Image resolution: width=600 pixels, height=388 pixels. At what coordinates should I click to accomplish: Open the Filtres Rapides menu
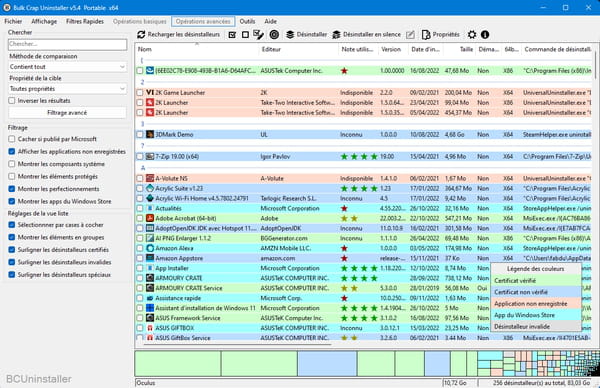click(85, 21)
